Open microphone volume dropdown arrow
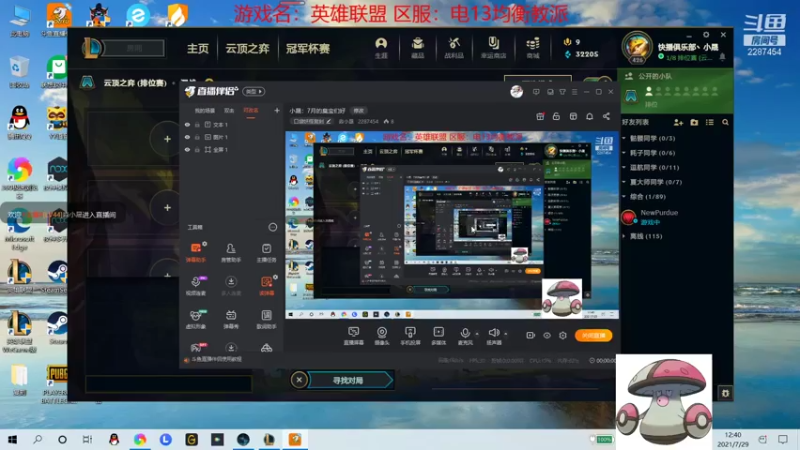 coord(477,334)
